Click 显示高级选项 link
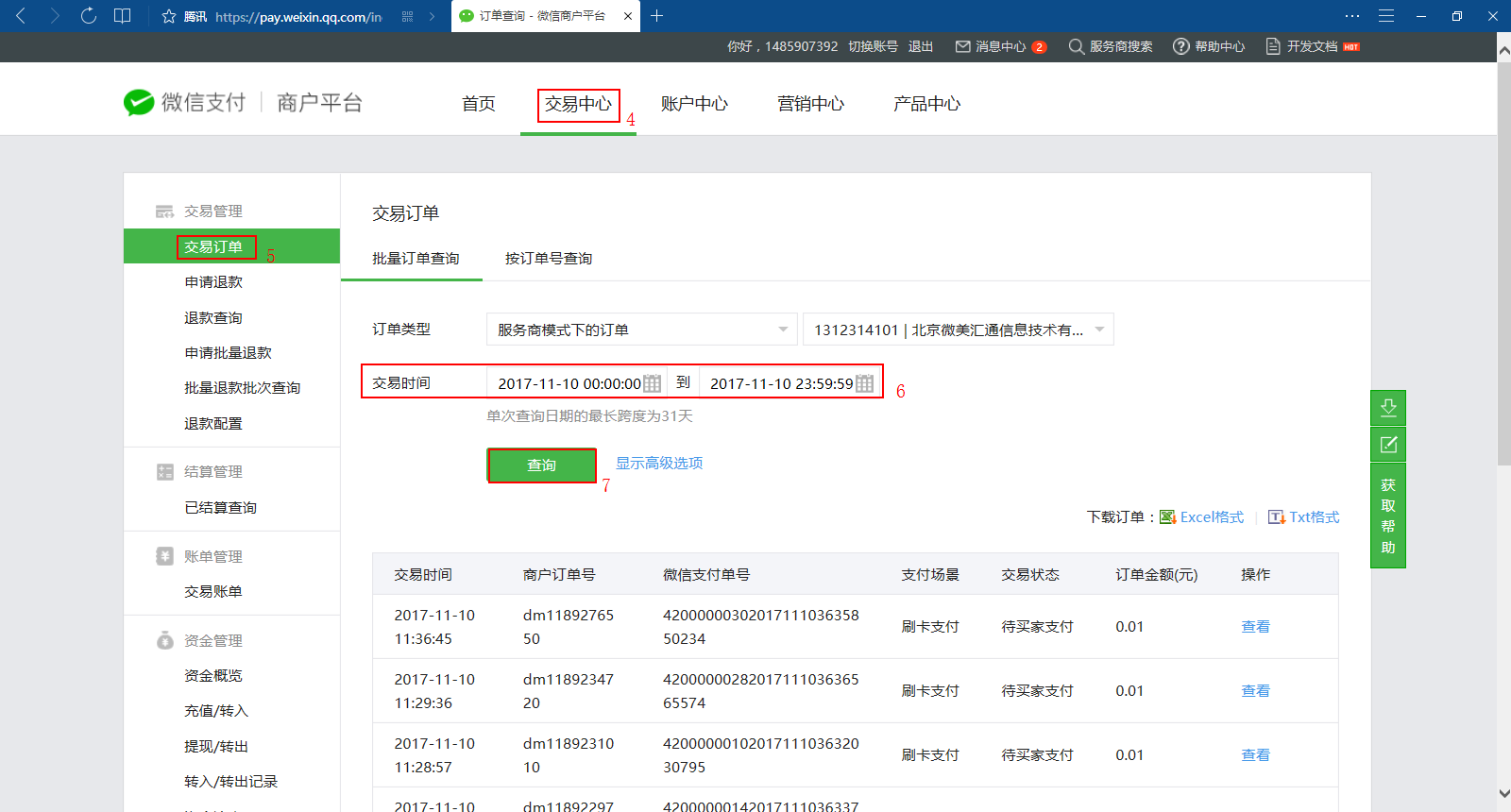This screenshot has width=1511, height=812. [659, 463]
